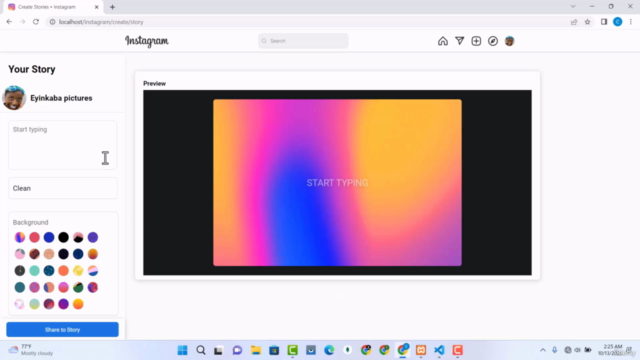Select the pink-to-red gradient swatch
This screenshot has width=640, height=360.
point(63,287)
